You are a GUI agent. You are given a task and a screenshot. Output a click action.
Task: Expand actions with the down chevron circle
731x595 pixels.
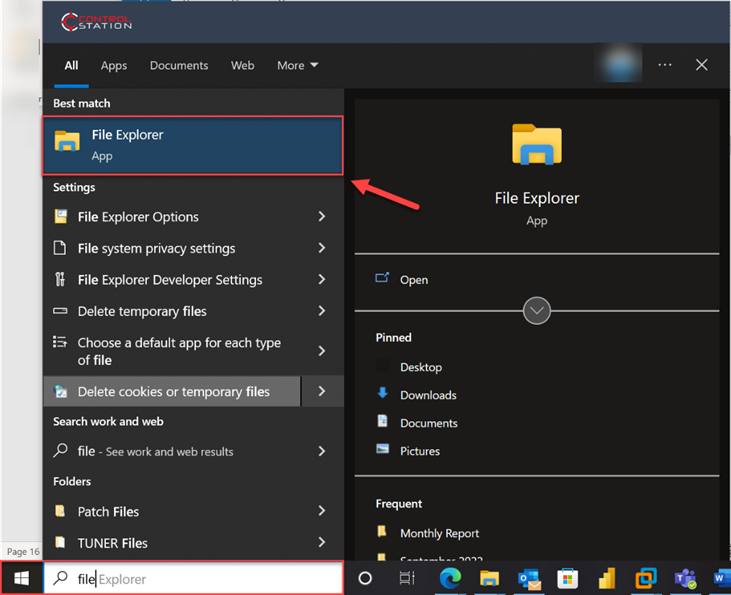coord(537,311)
